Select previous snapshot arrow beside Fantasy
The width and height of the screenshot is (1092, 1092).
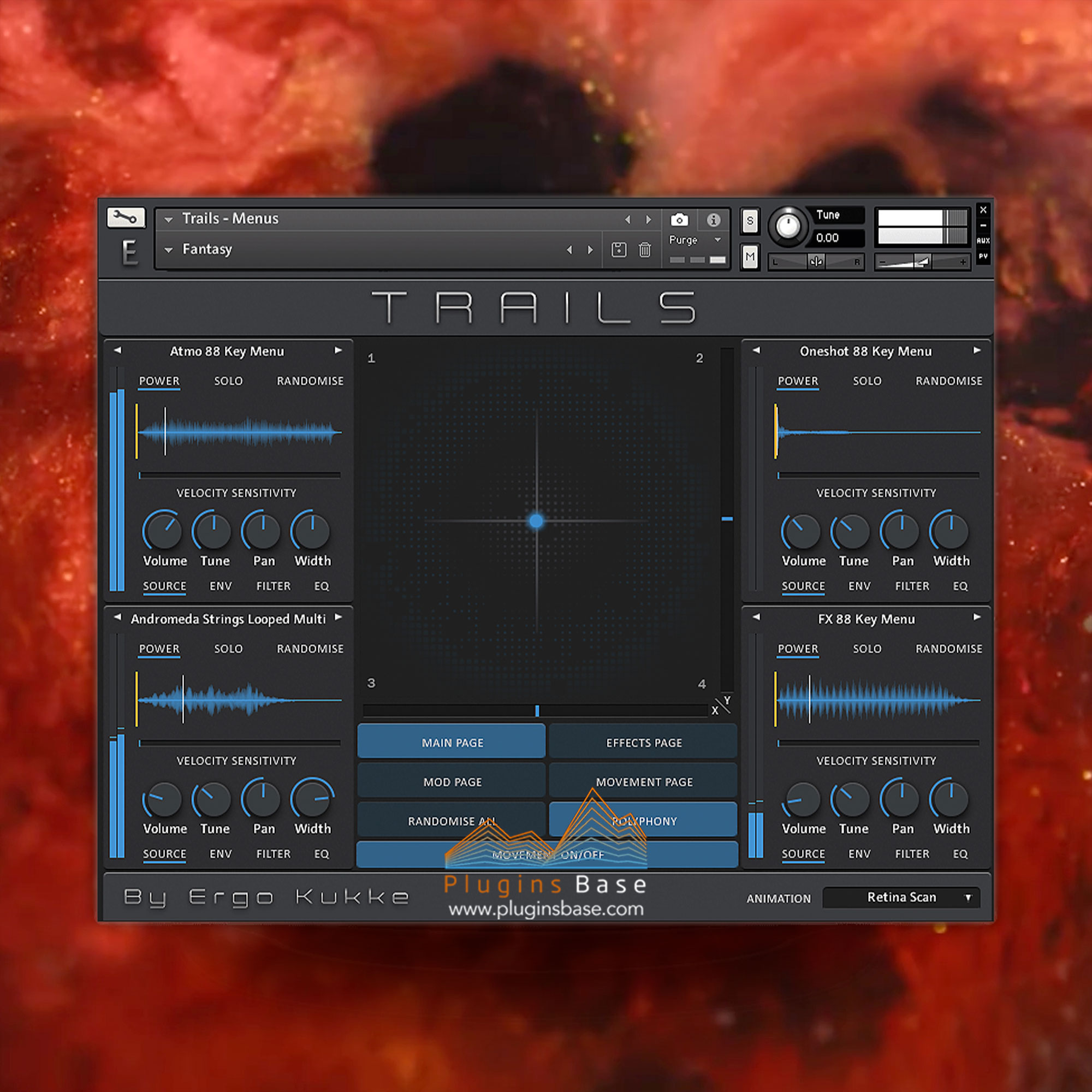(x=569, y=250)
